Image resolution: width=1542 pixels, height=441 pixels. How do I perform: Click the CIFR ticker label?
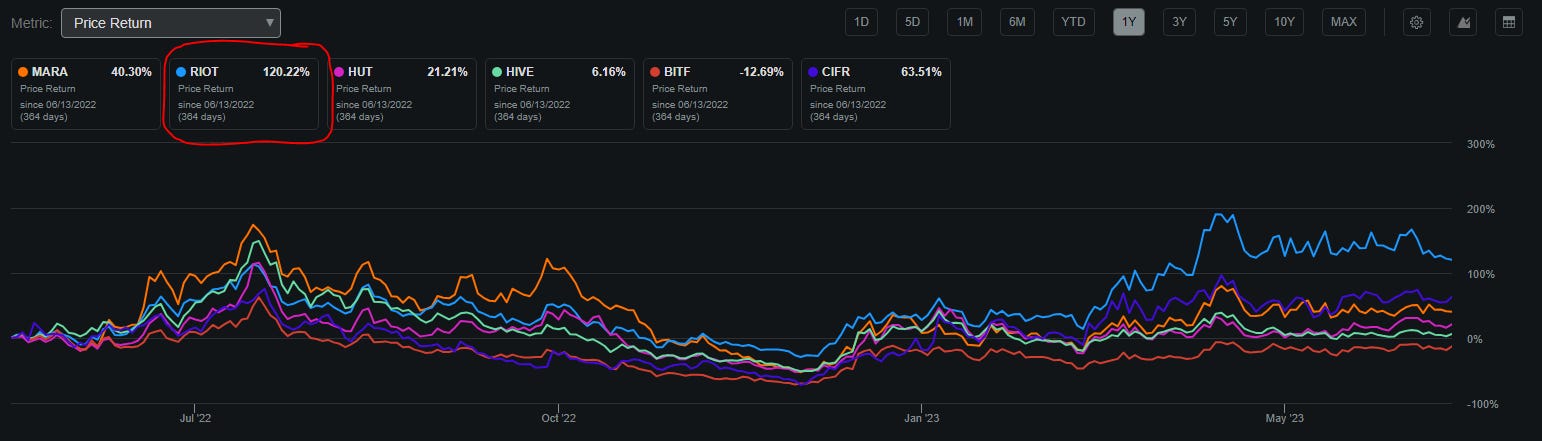[836, 73]
